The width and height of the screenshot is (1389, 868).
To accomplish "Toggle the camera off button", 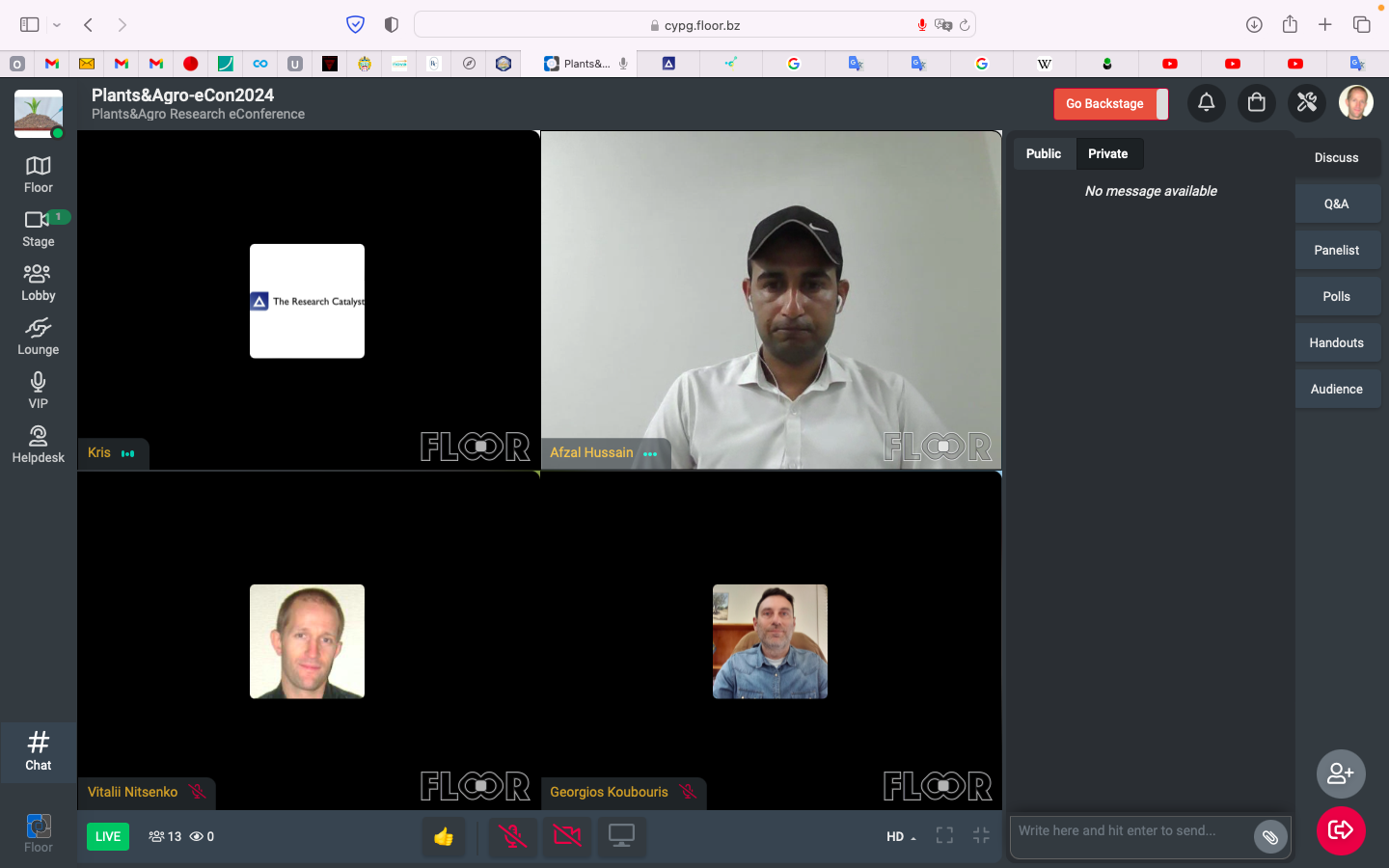I will 567,837.
